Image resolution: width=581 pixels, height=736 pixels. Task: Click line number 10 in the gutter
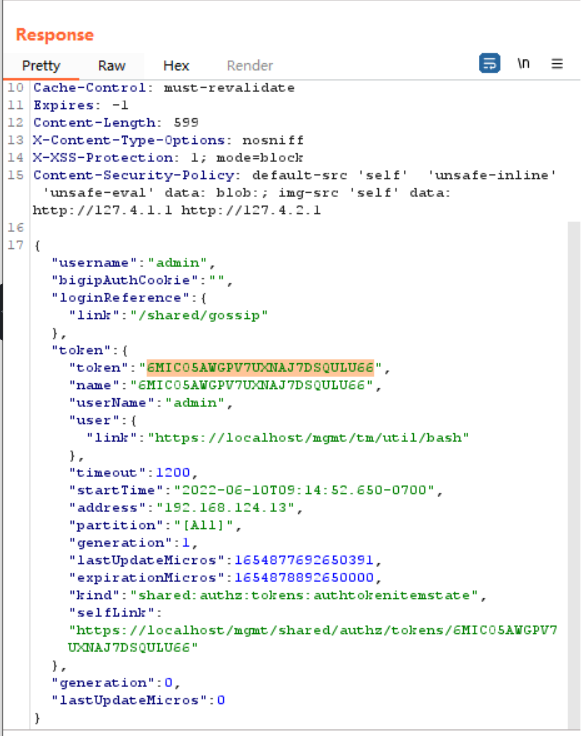pyautogui.click(x=15, y=88)
